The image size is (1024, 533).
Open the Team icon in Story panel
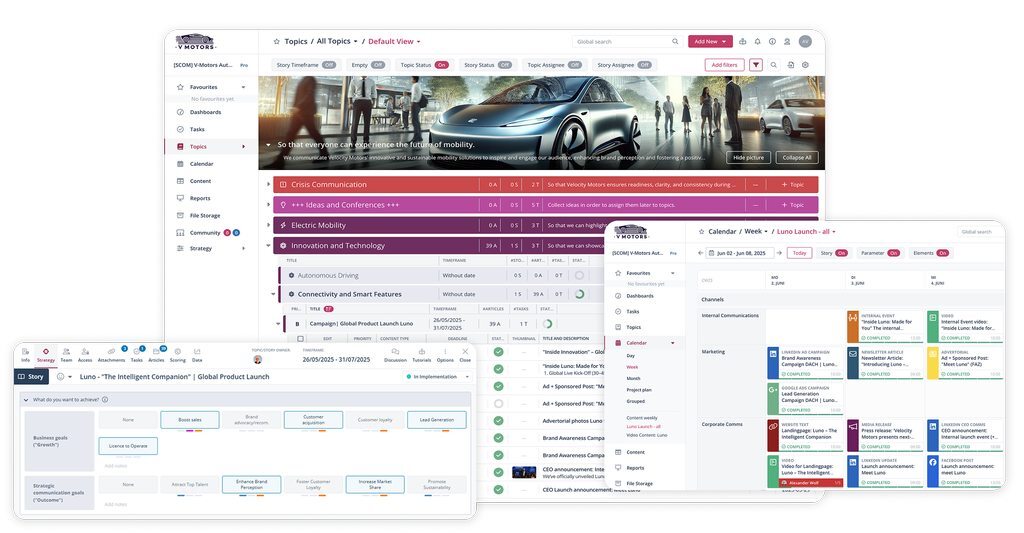coord(66,355)
